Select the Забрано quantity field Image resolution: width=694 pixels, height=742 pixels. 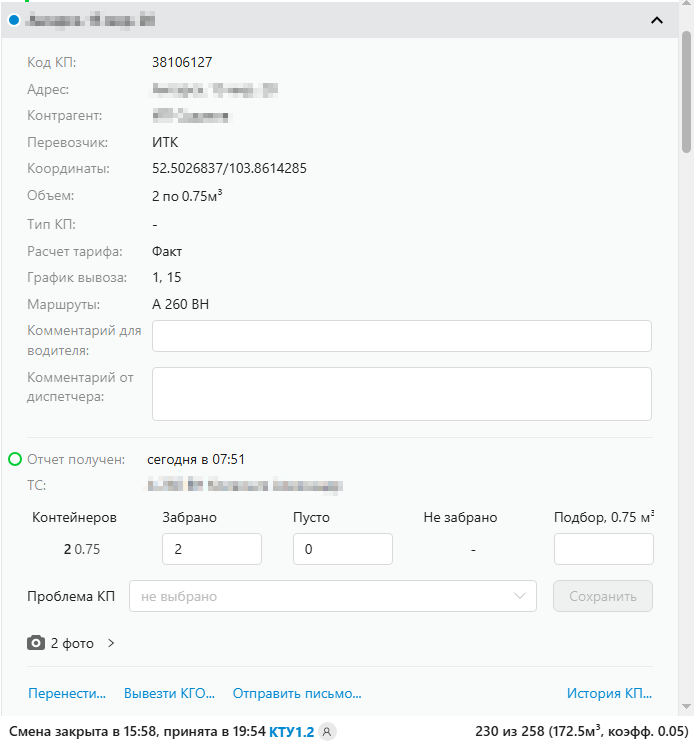(211, 549)
